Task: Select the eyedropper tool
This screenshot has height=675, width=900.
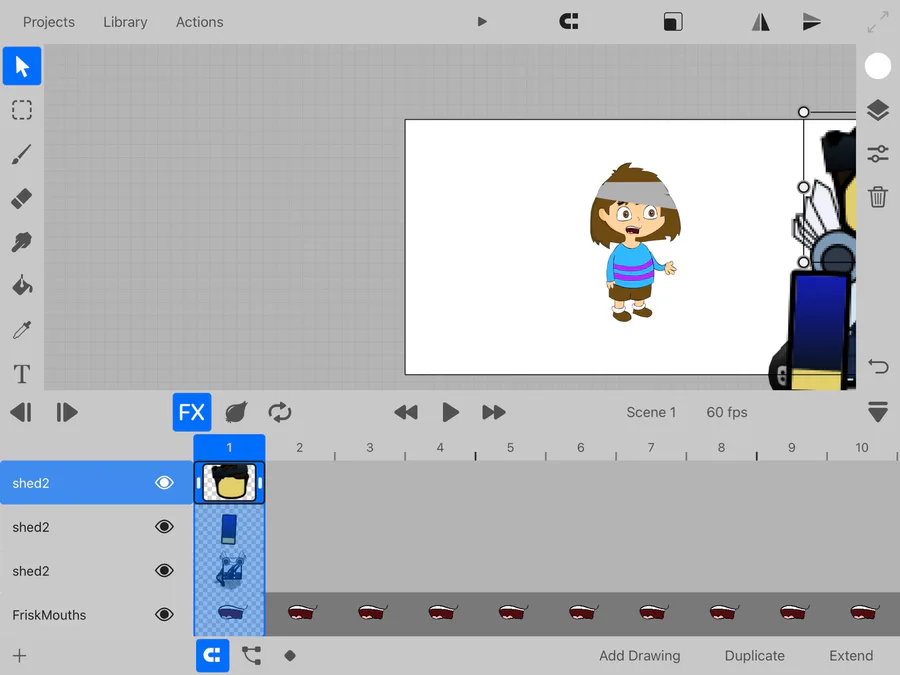Action: (x=22, y=330)
